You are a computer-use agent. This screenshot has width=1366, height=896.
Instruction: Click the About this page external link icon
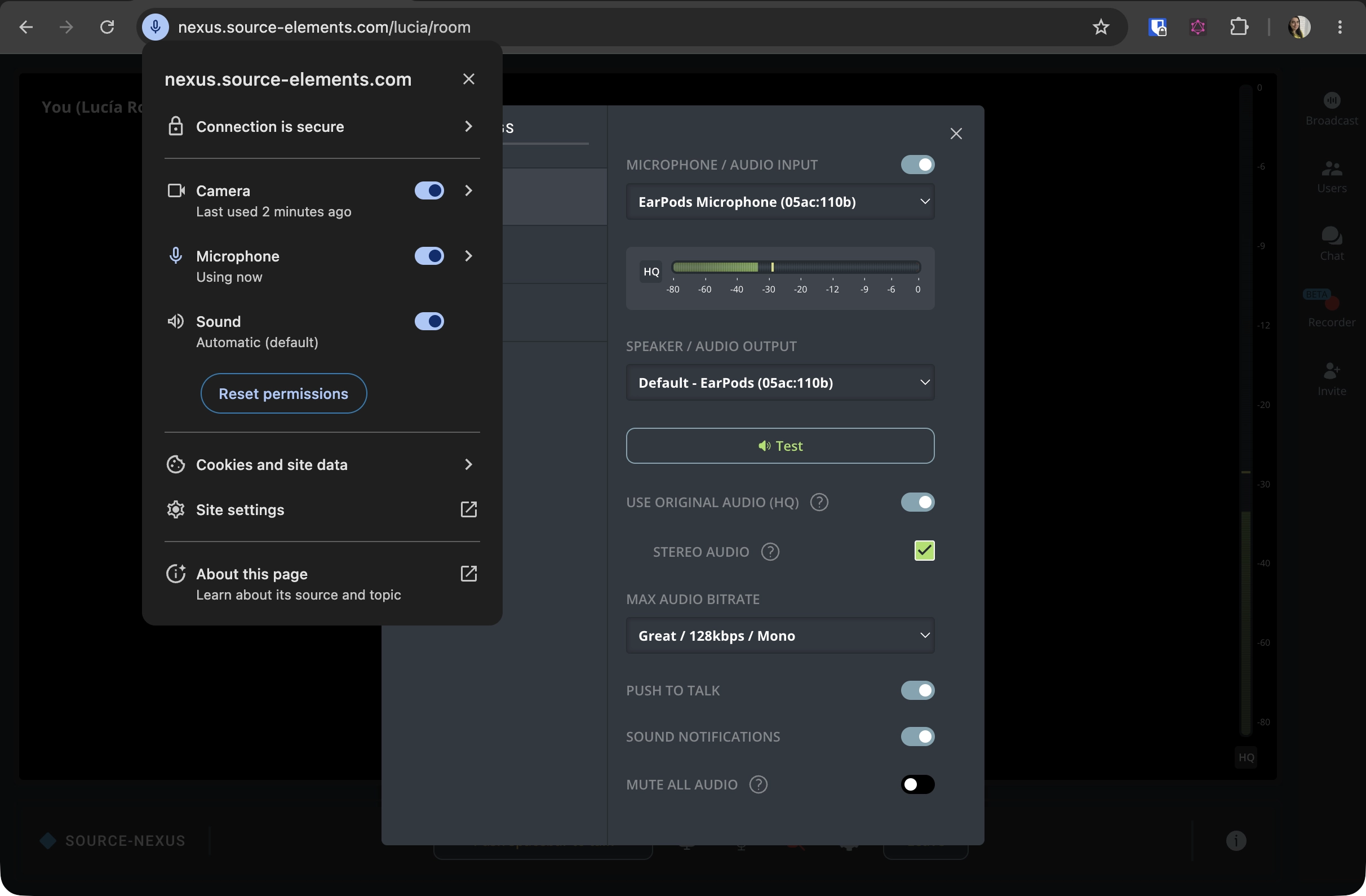[x=468, y=574]
